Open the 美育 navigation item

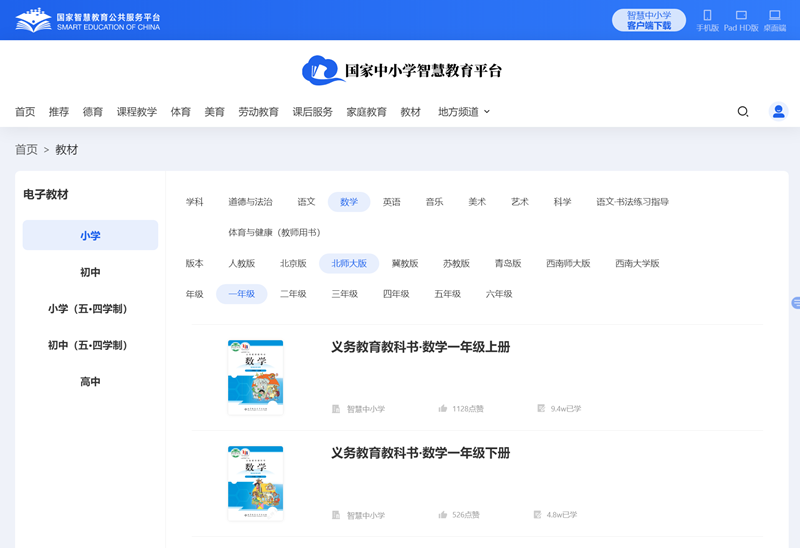(214, 112)
